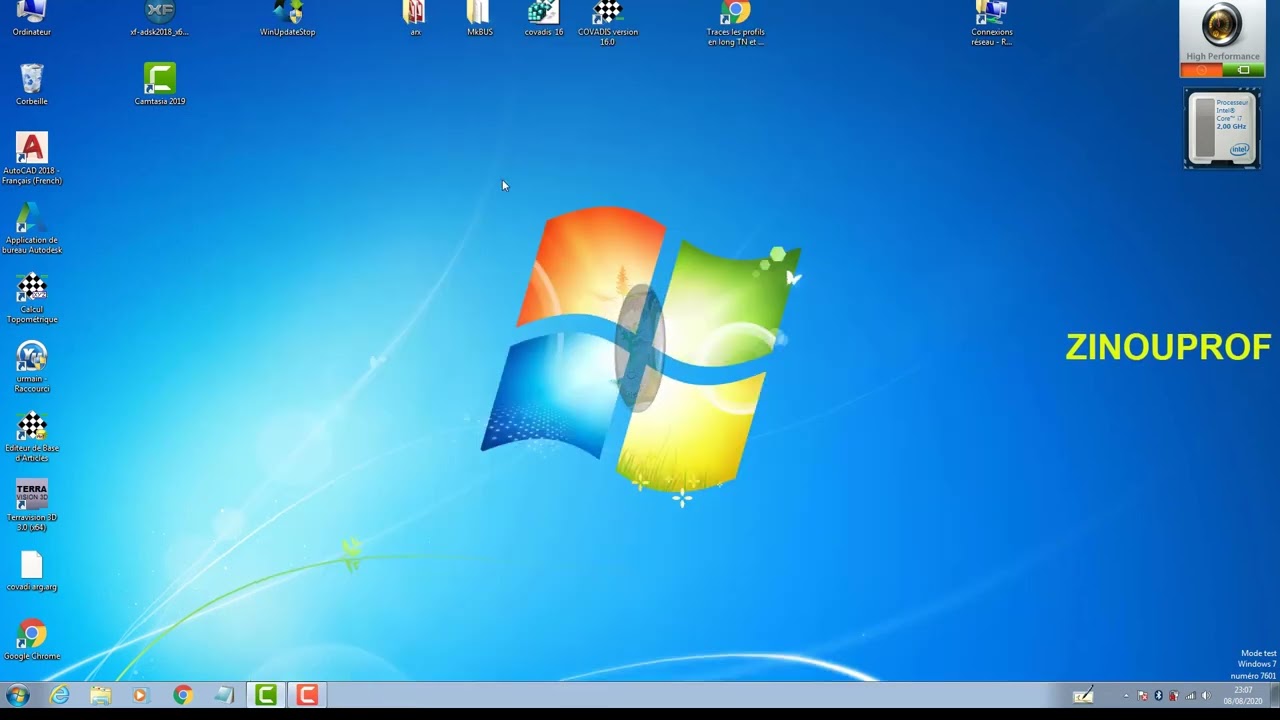The width and height of the screenshot is (1280, 720).
Task: Click the Intel Core i7 processor gadget
Action: pos(1222,128)
